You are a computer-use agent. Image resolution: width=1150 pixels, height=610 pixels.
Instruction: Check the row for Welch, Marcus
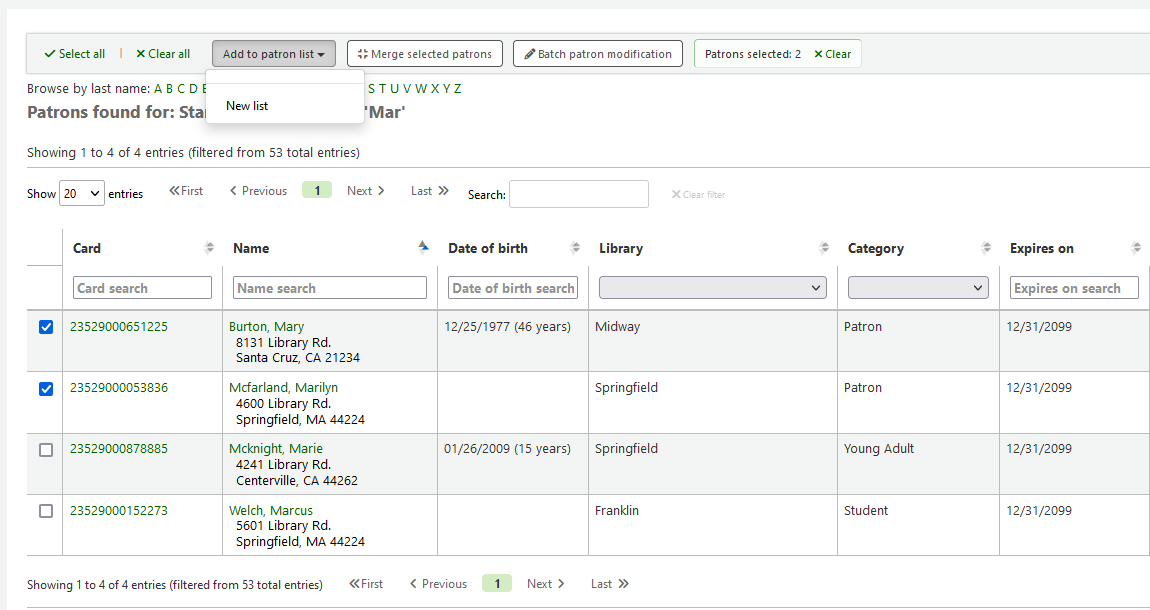pyautogui.click(x=45, y=511)
